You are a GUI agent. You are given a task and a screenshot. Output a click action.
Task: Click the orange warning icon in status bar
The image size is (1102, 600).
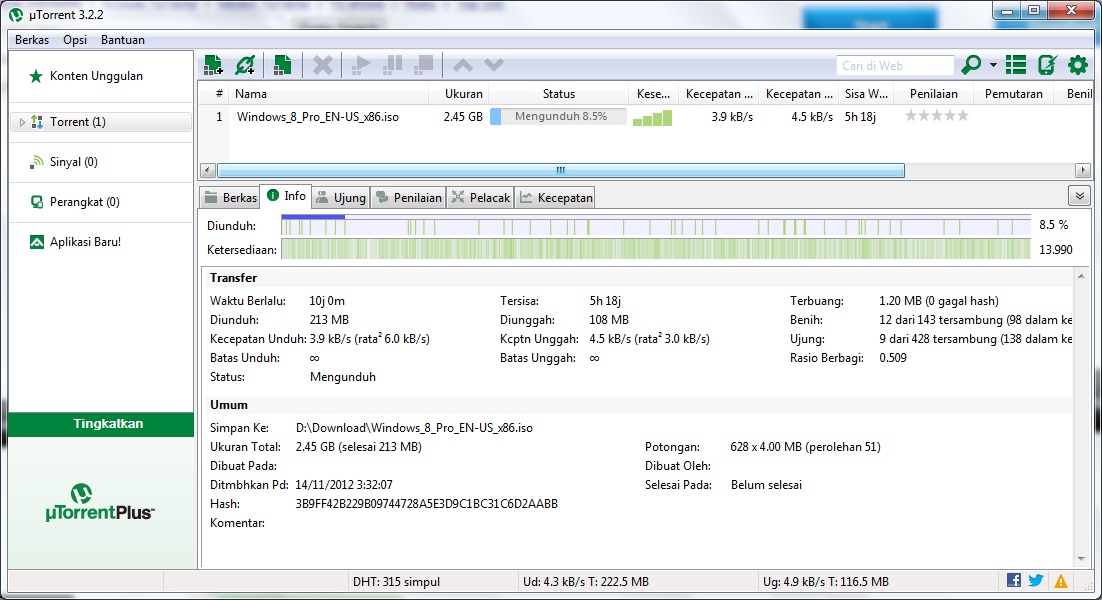pyautogui.click(x=1061, y=581)
